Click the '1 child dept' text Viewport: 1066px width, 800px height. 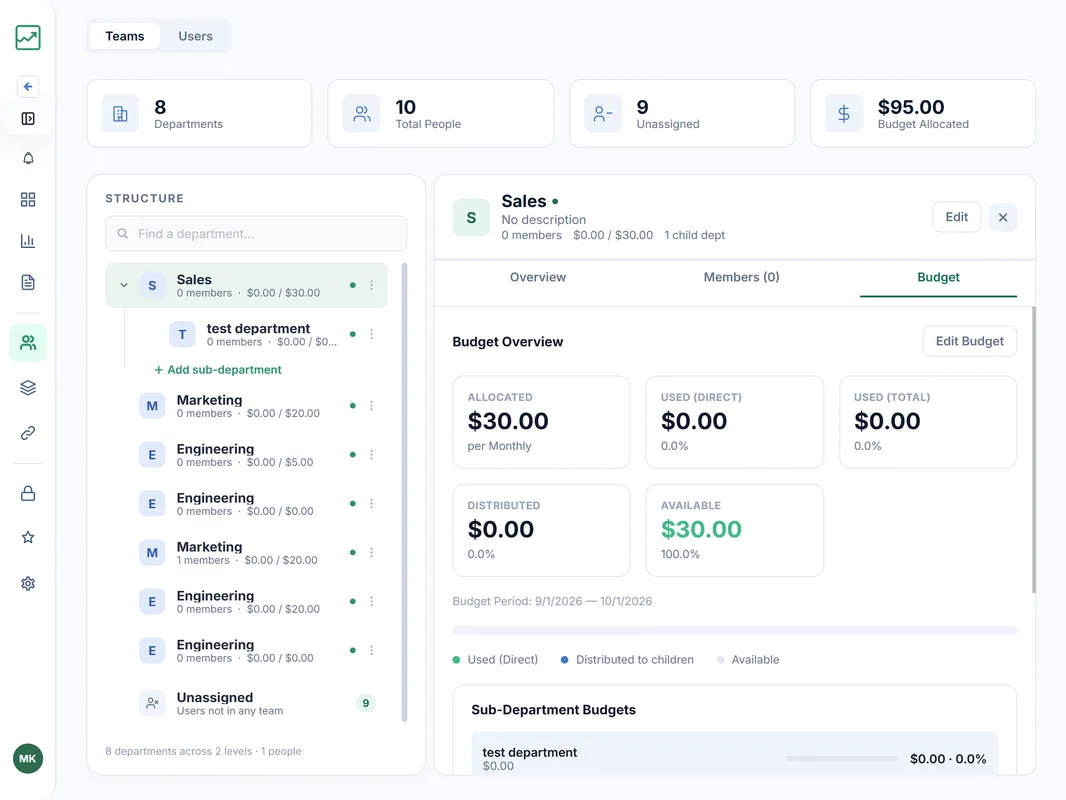pyautogui.click(x=694, y=235)
